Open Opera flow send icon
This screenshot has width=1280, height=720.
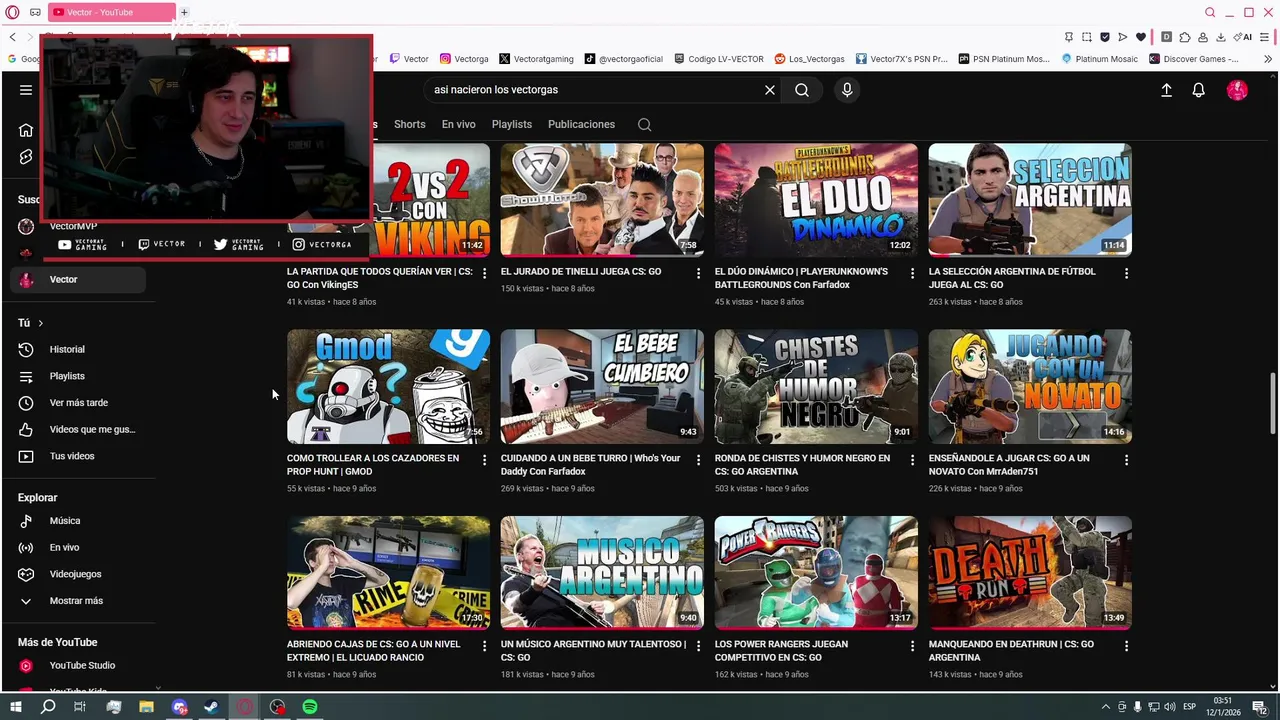coord(1123,37)
